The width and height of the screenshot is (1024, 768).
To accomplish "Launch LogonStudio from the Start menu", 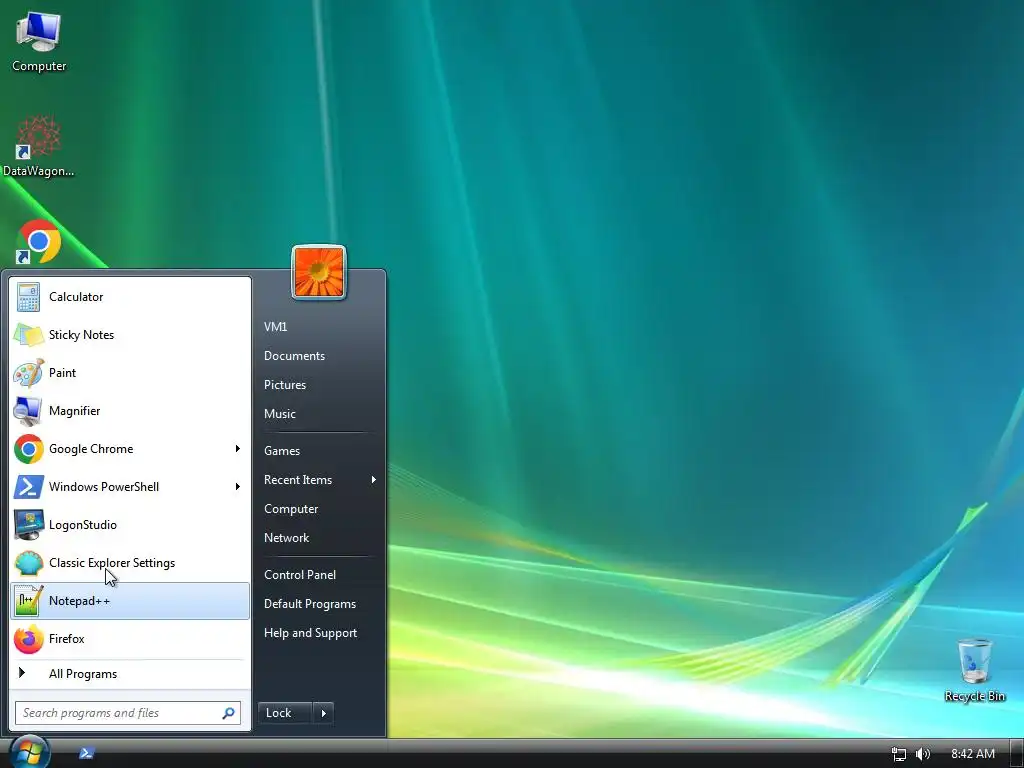I will coord(130,524).
